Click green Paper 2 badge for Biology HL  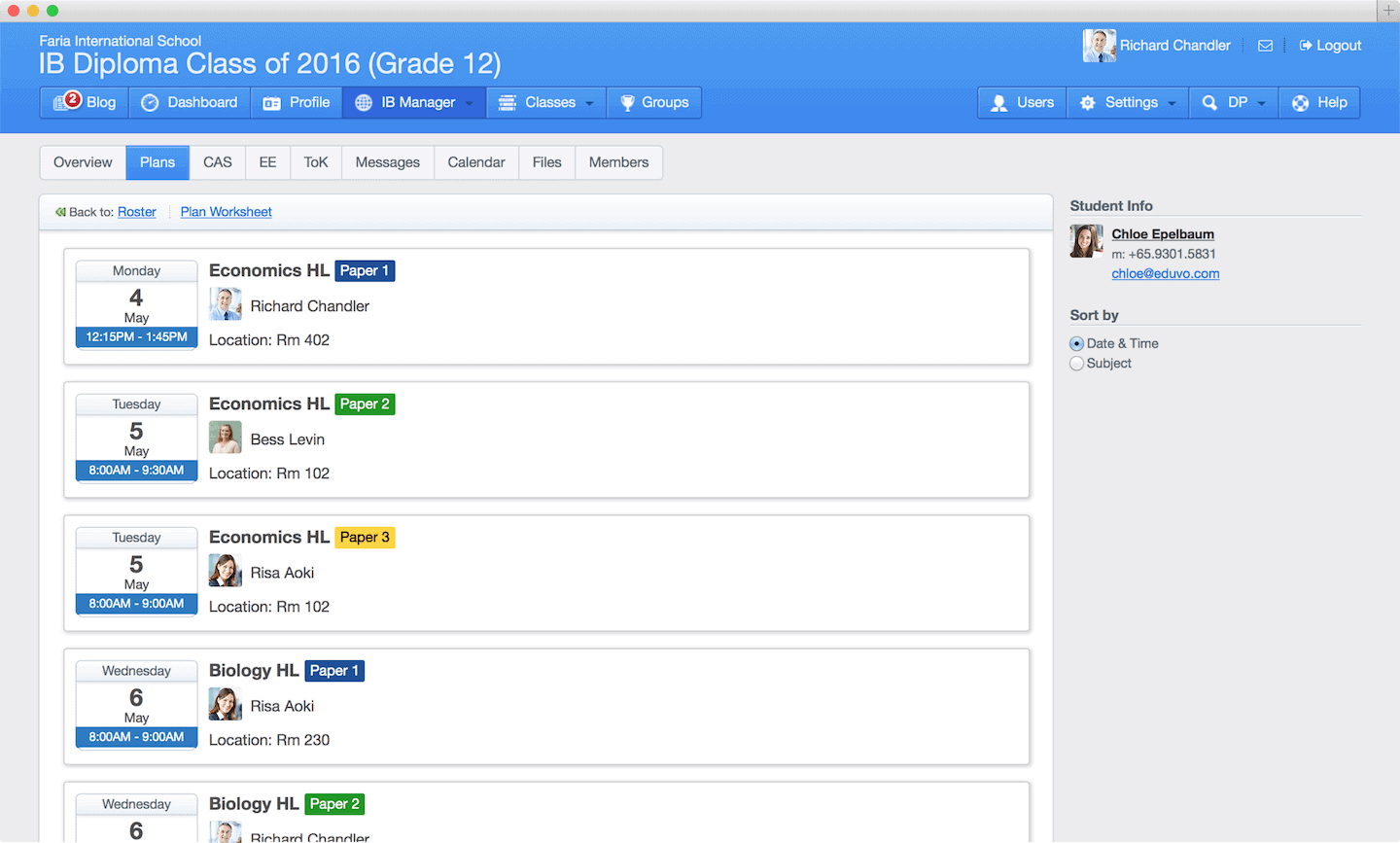334,804
